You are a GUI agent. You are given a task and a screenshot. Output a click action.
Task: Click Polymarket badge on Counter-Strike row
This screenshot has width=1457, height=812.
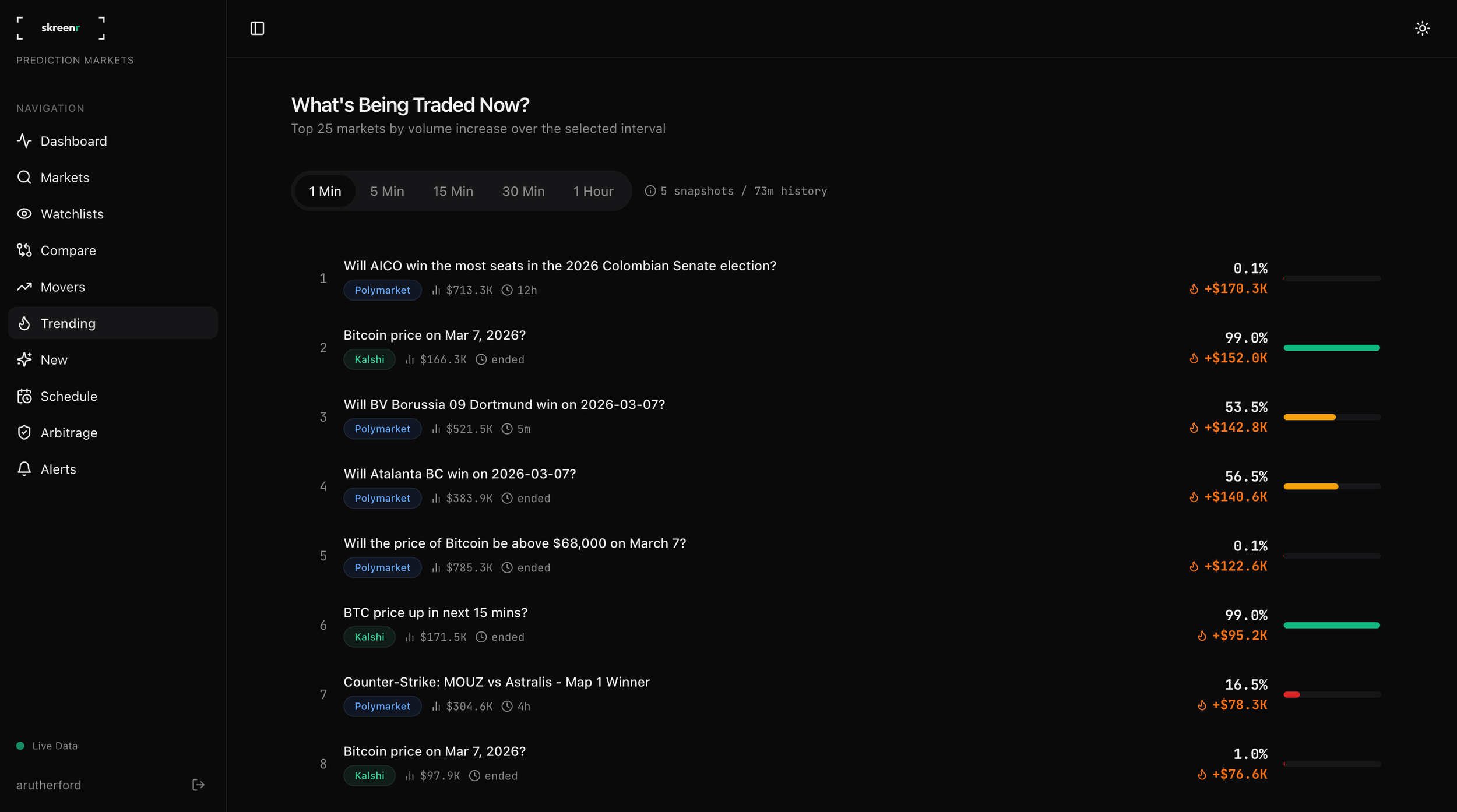click(382, 706)
